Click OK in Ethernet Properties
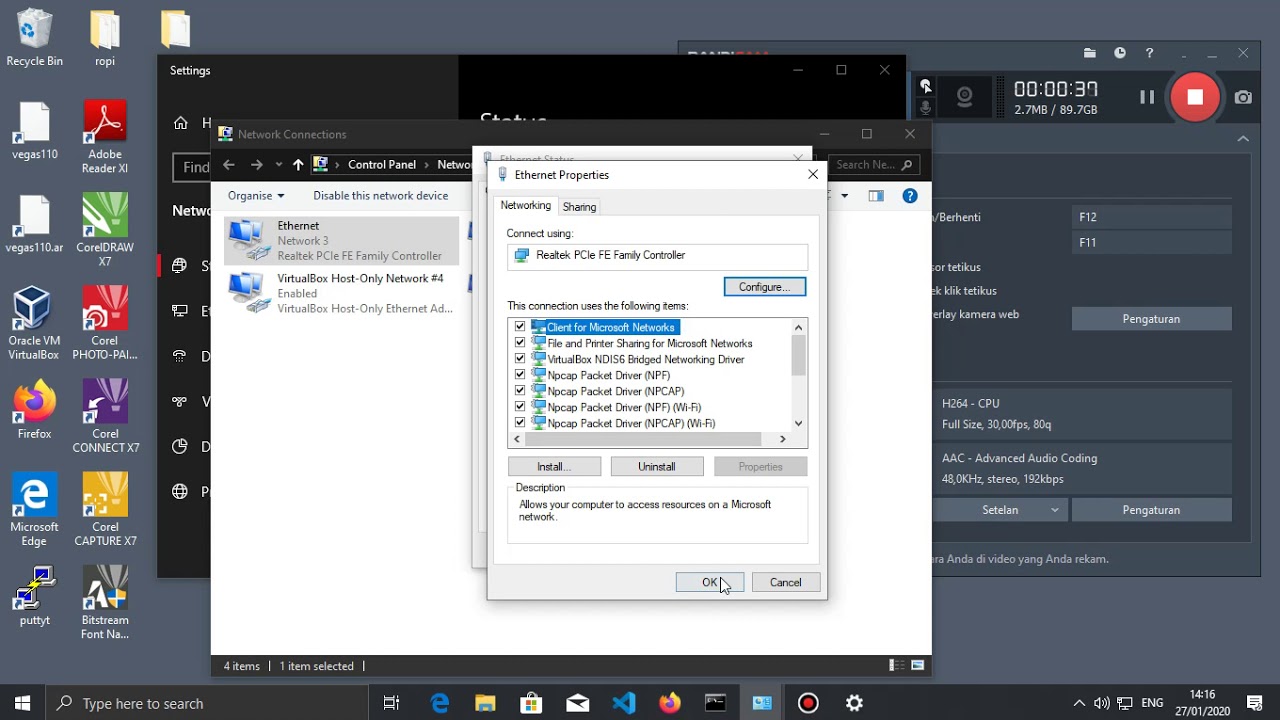 pyautogui.click(x=709, y=582)
